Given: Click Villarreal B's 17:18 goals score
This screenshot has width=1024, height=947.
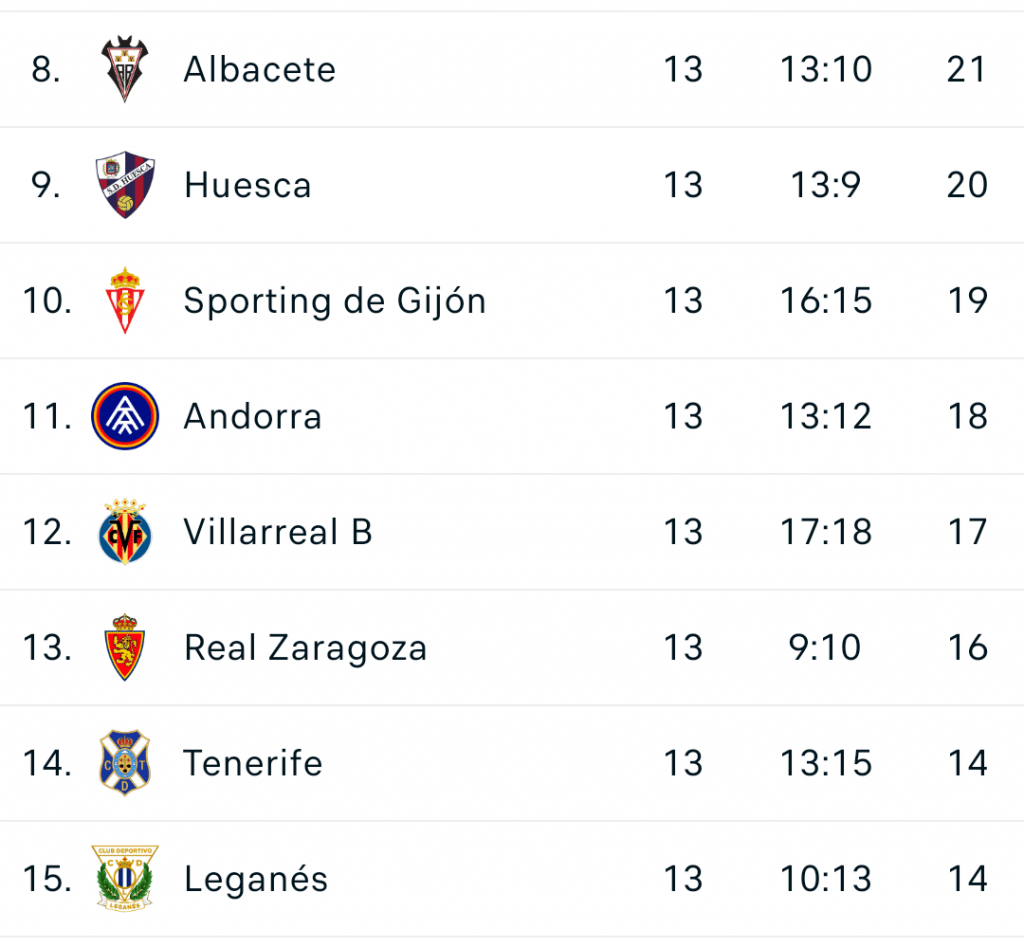Looking at the screenshot, I should click(825, 532).
